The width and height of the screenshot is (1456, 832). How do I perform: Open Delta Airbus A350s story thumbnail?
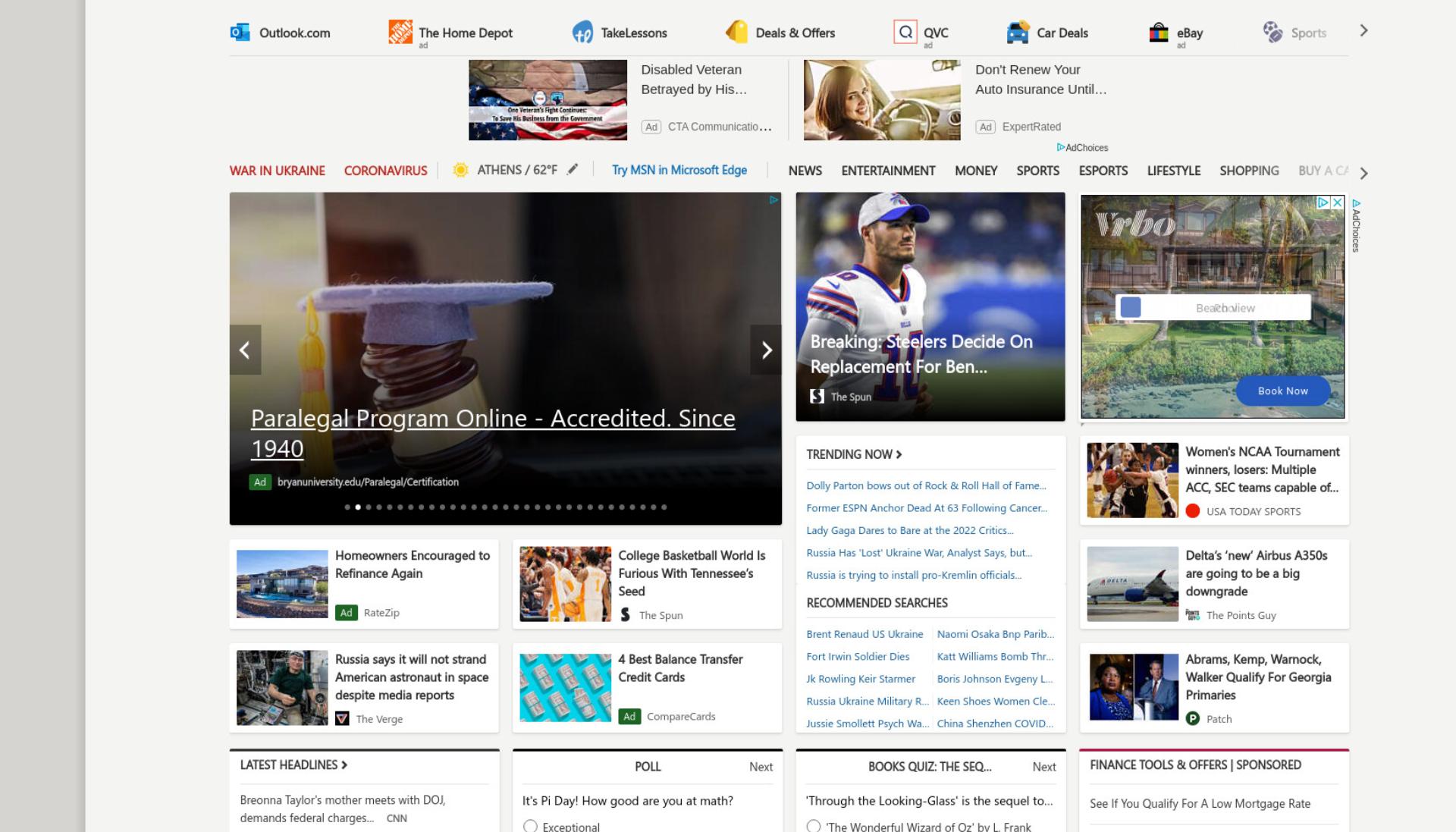click(x=1132, y=584)
